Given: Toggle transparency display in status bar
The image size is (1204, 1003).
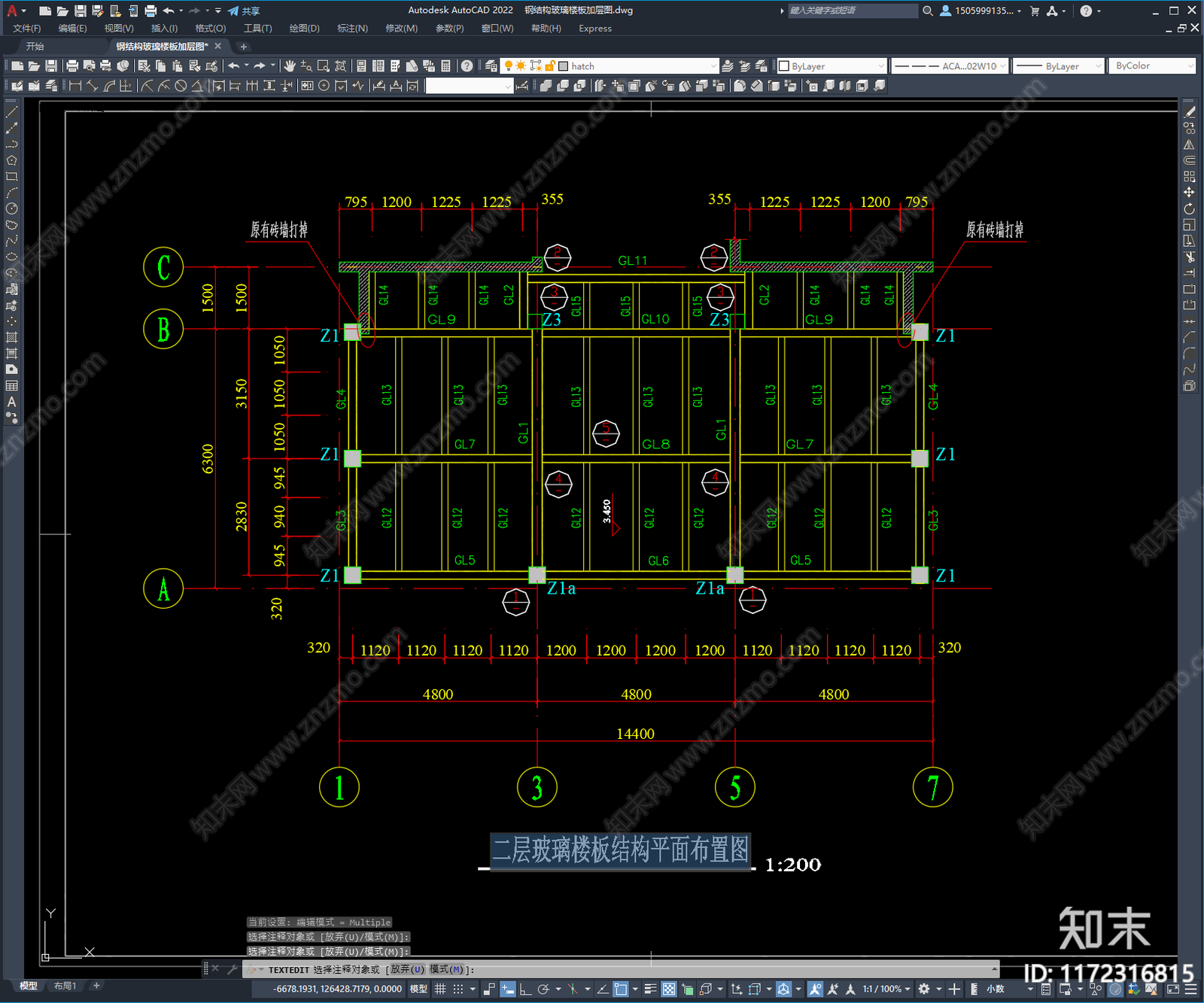Looking at the screenshot, I should click(668, 989).
